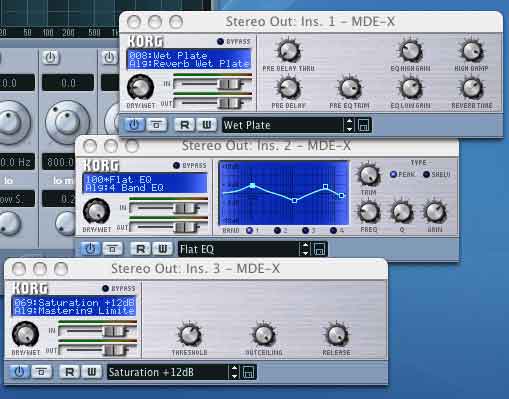This screenshot has height=399, width=509.
Task: Select EQ band 4 button
Action: (333, 230)
